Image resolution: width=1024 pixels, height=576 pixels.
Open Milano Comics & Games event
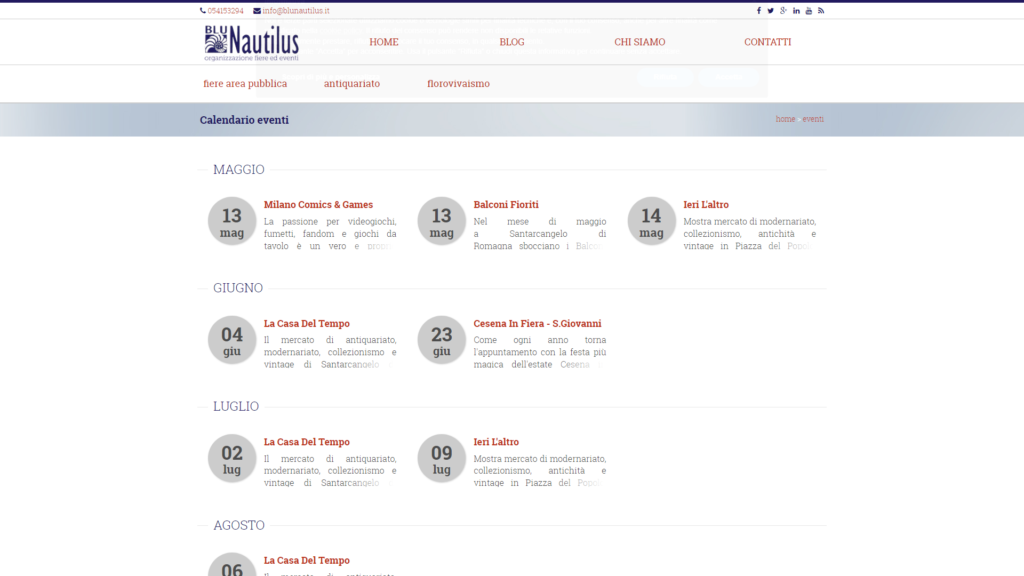click(318, 204)
